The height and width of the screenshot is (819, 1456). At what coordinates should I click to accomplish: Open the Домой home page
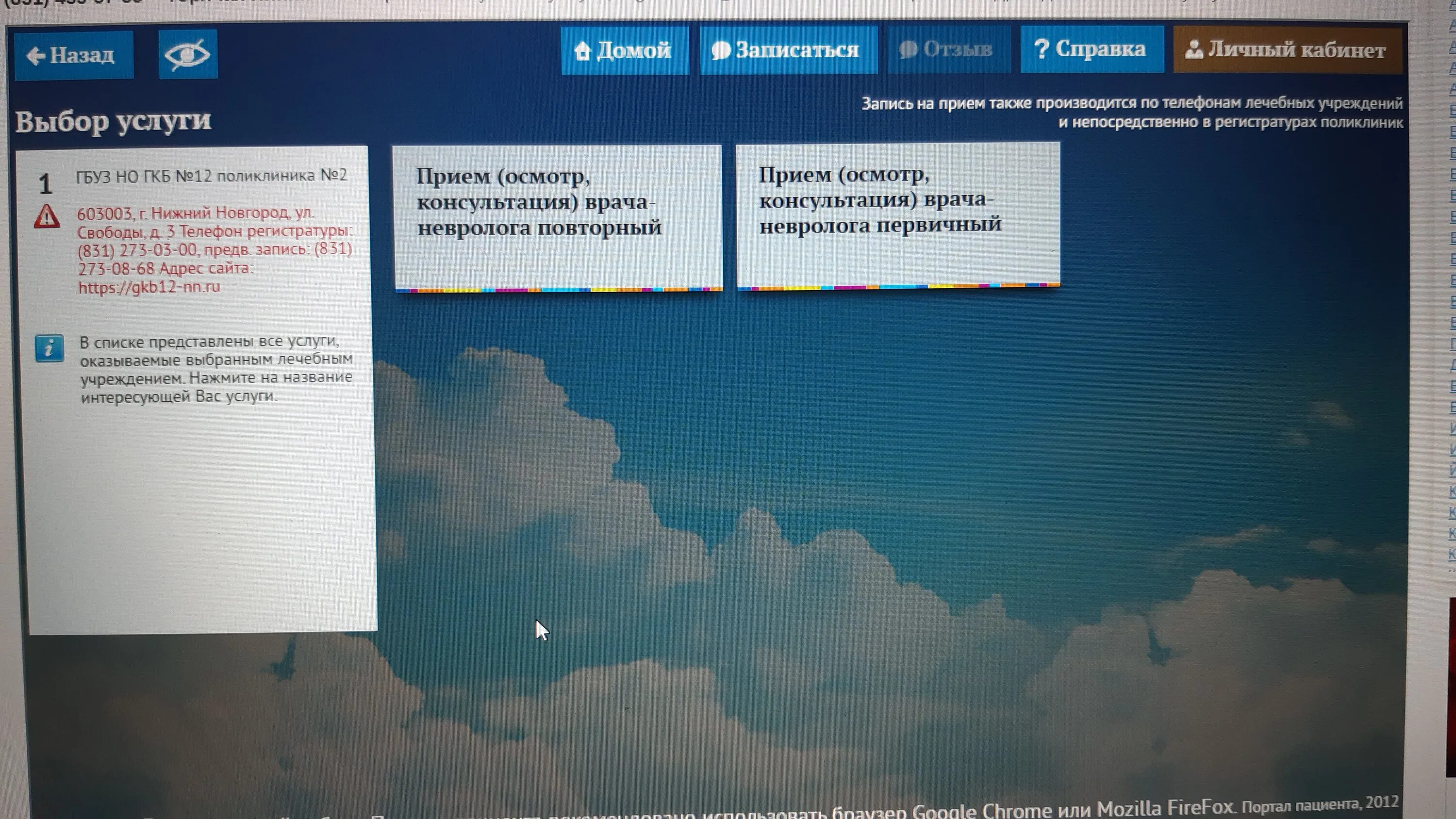tap(625, 50)
